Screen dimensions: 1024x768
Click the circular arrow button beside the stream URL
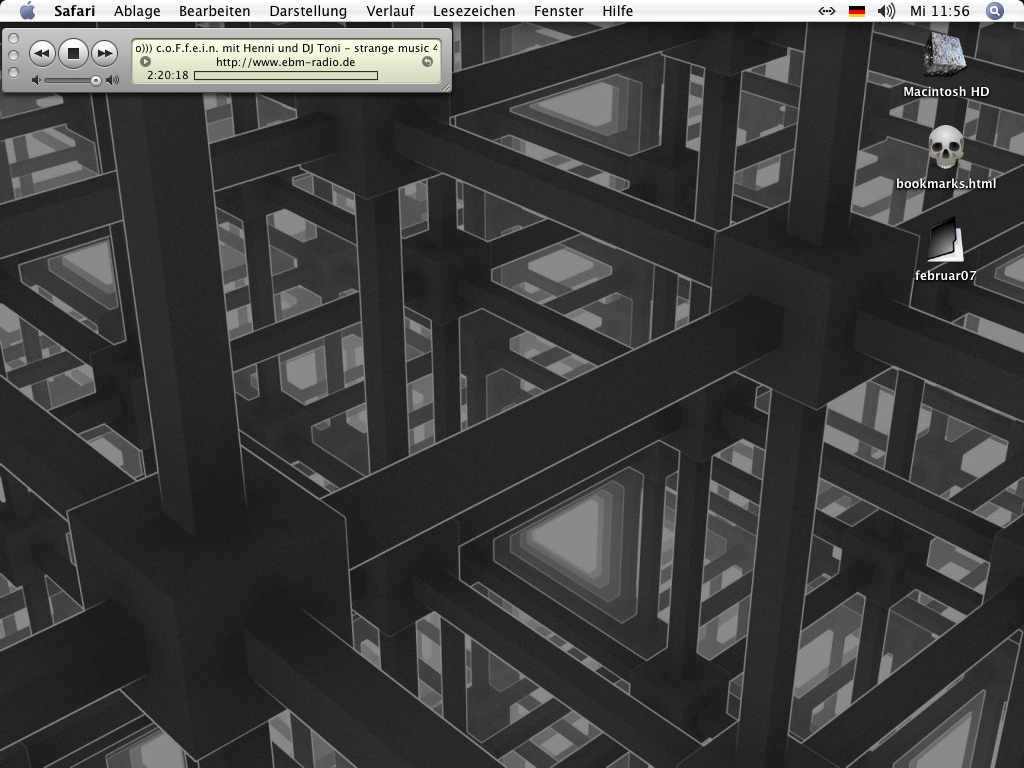pos(428,62)
